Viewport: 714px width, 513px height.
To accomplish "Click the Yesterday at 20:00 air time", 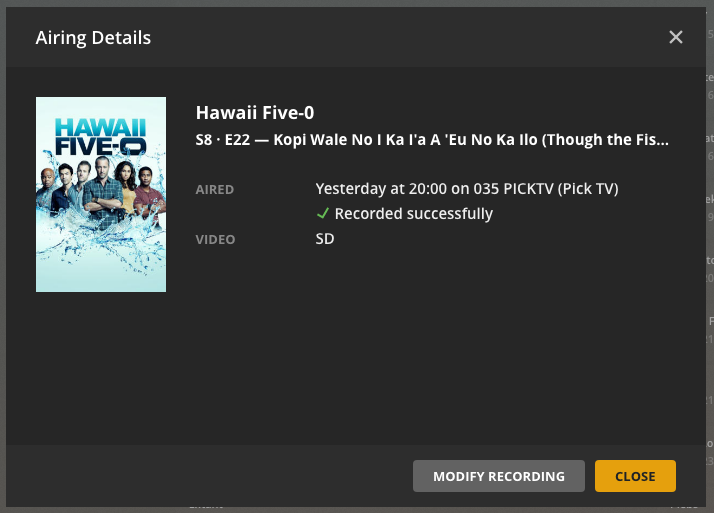I will 378,188.
